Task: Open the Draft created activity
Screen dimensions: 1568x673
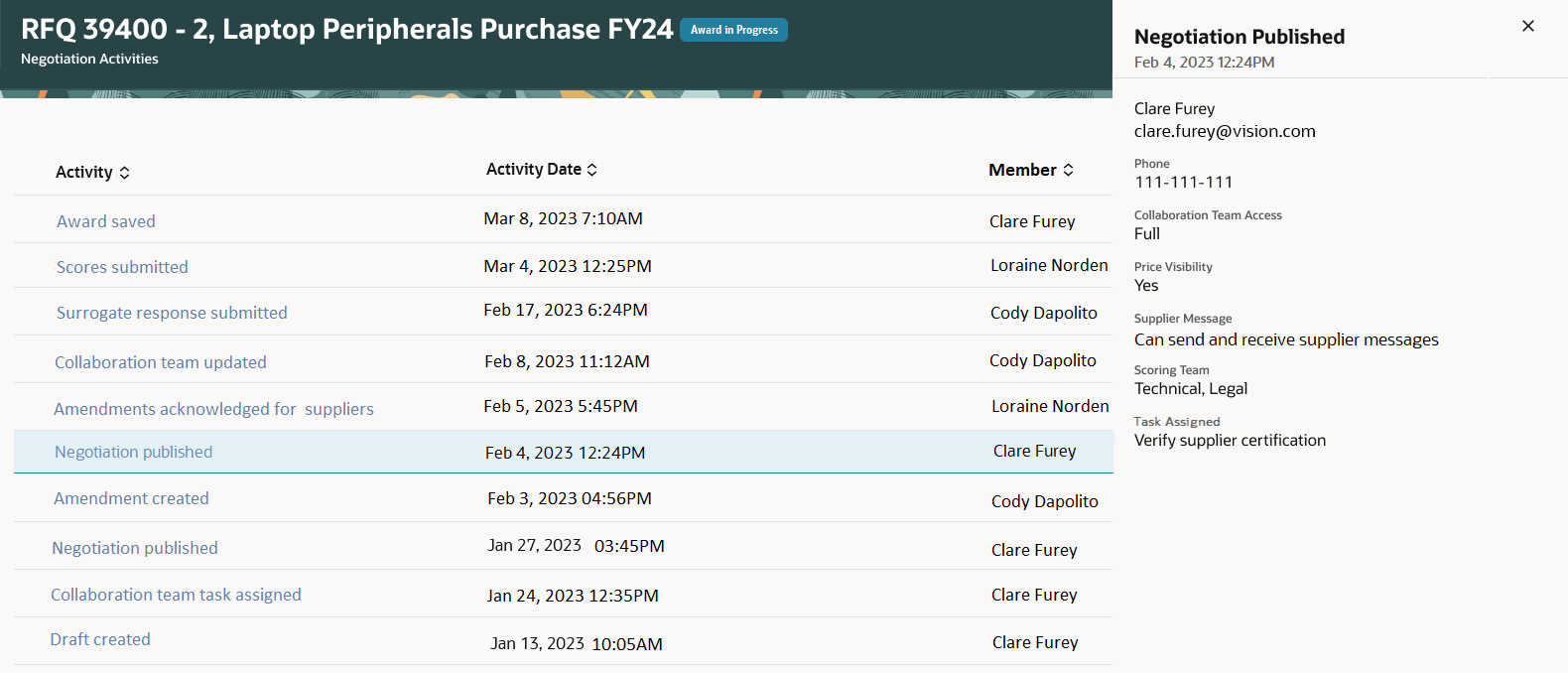Action: (100, 639)
